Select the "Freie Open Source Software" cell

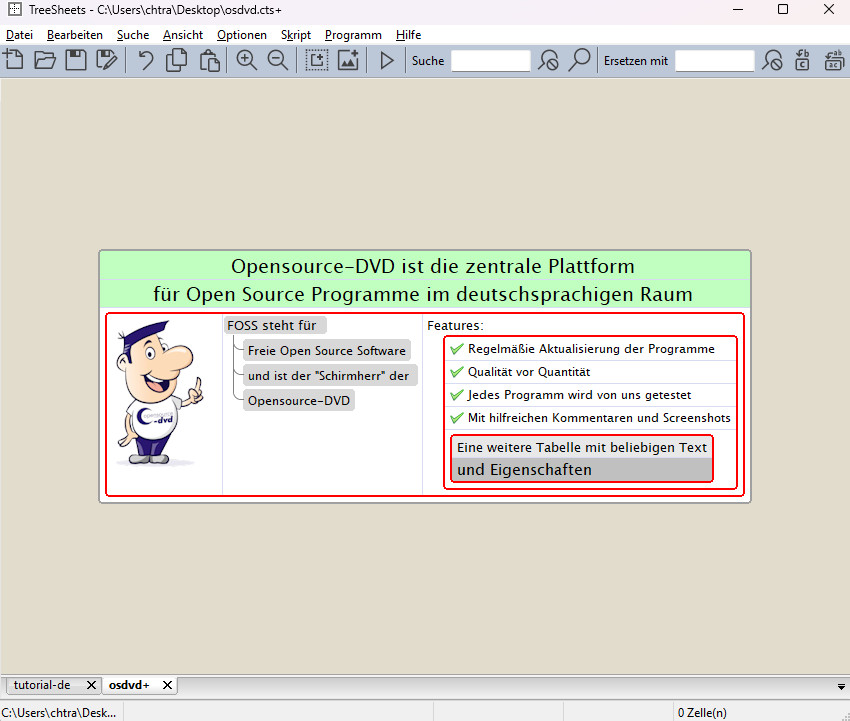[x=326, y=350]
